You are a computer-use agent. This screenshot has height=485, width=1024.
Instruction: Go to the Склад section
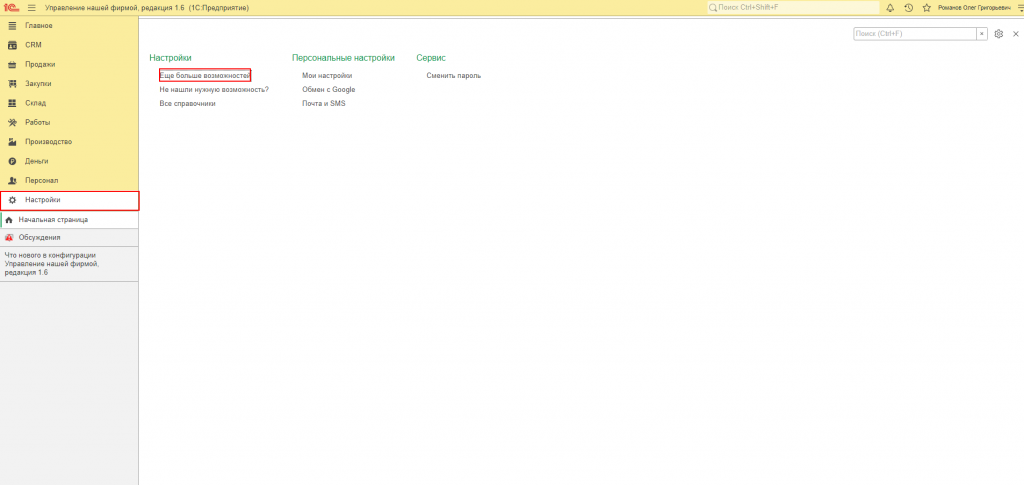[x=69, y=103]
